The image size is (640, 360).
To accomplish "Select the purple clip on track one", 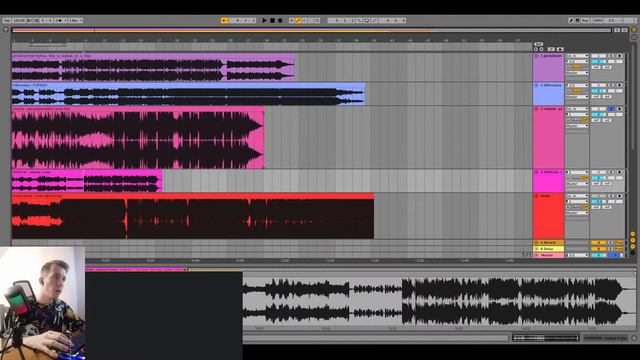I will [153, 67].
